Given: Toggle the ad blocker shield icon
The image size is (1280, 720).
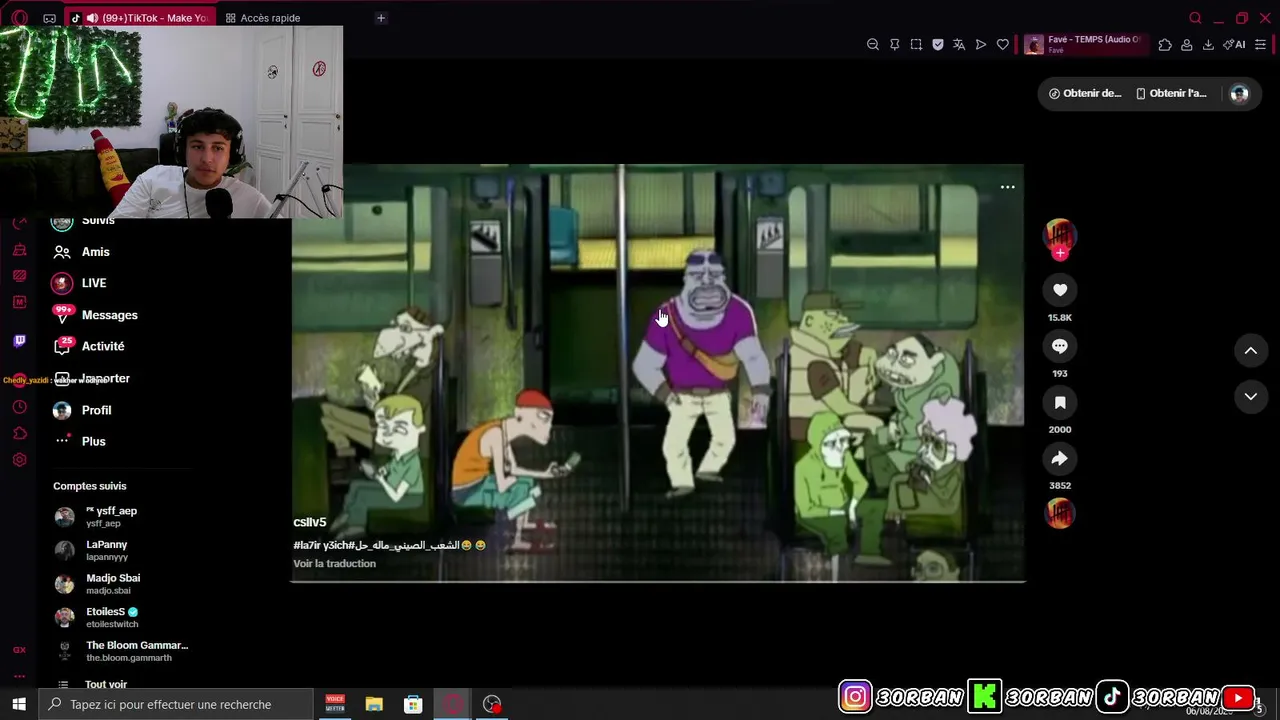Looking at the screenshot, I should point(938,44).
